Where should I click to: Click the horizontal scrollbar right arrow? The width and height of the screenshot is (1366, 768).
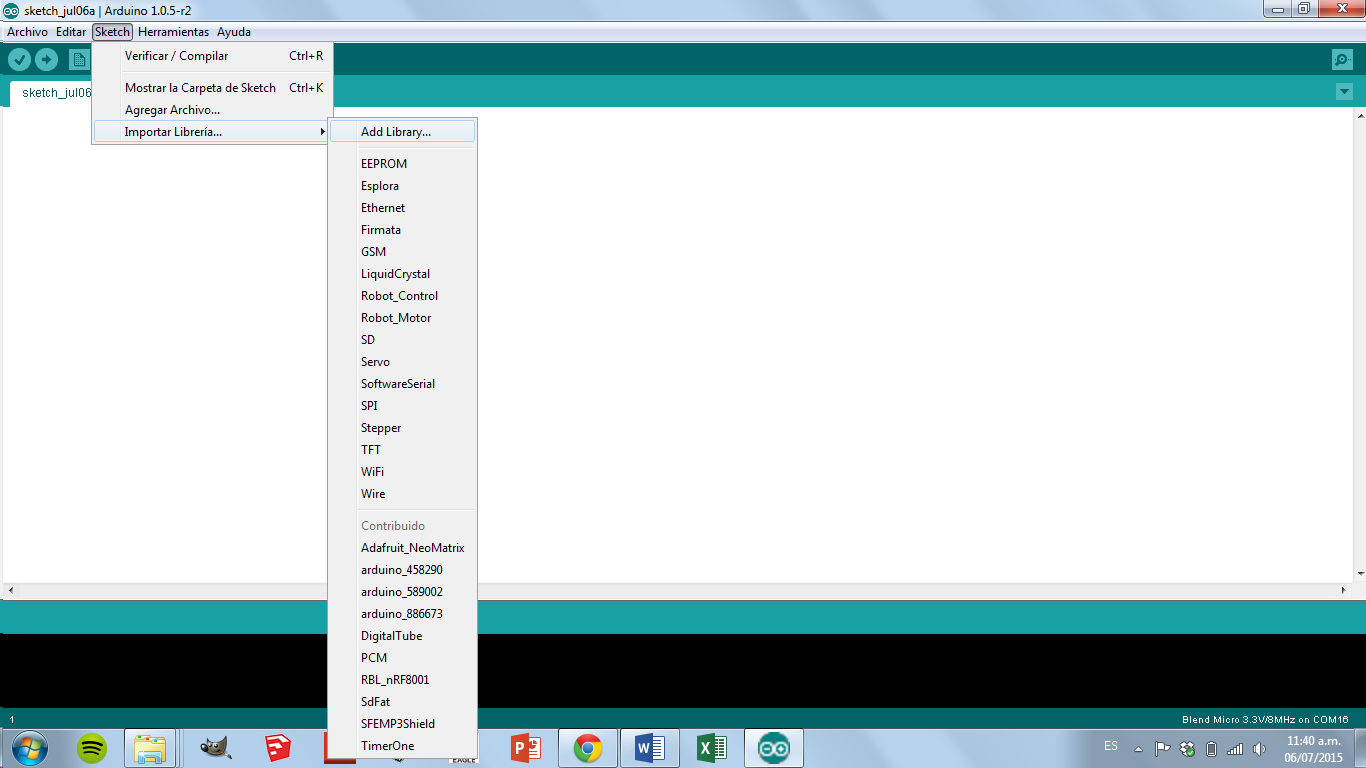1343,591
